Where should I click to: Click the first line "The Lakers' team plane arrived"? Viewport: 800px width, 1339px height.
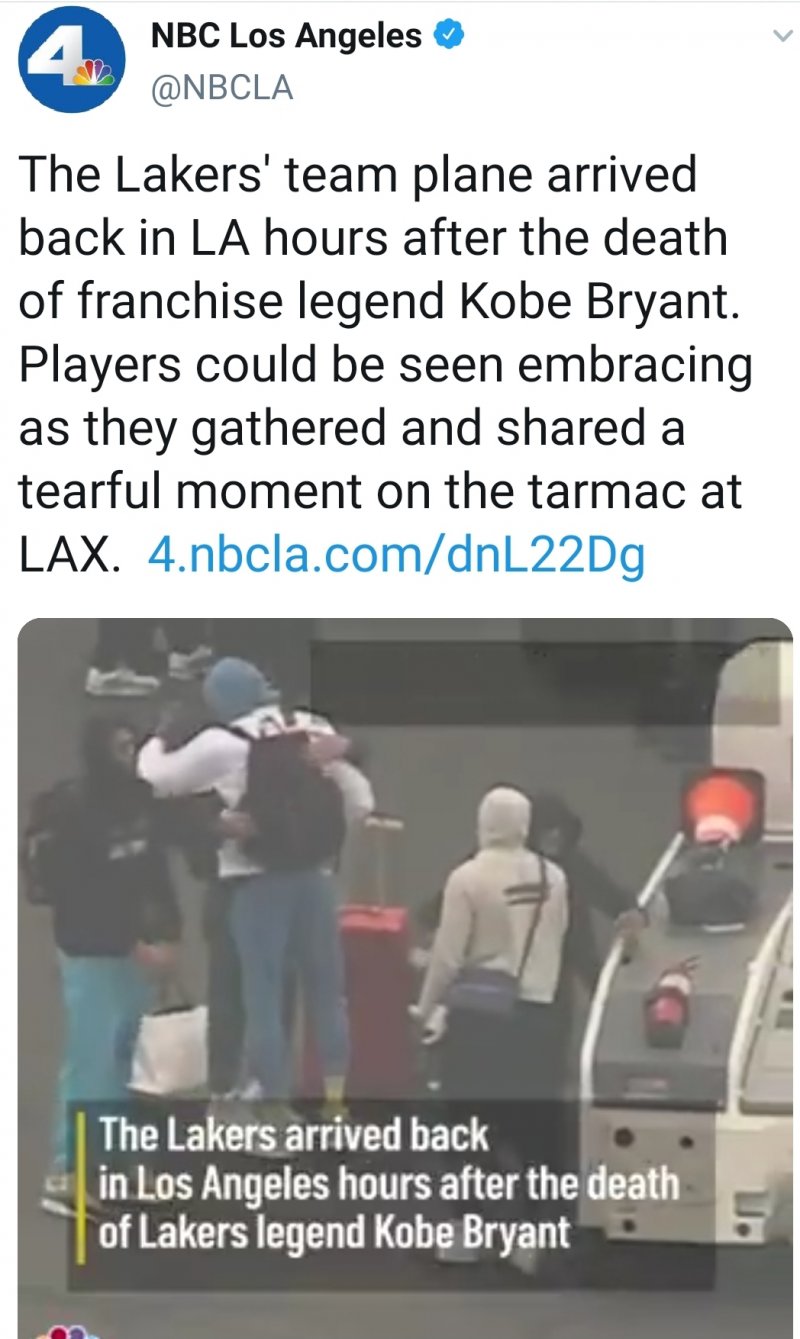(357, 176)
